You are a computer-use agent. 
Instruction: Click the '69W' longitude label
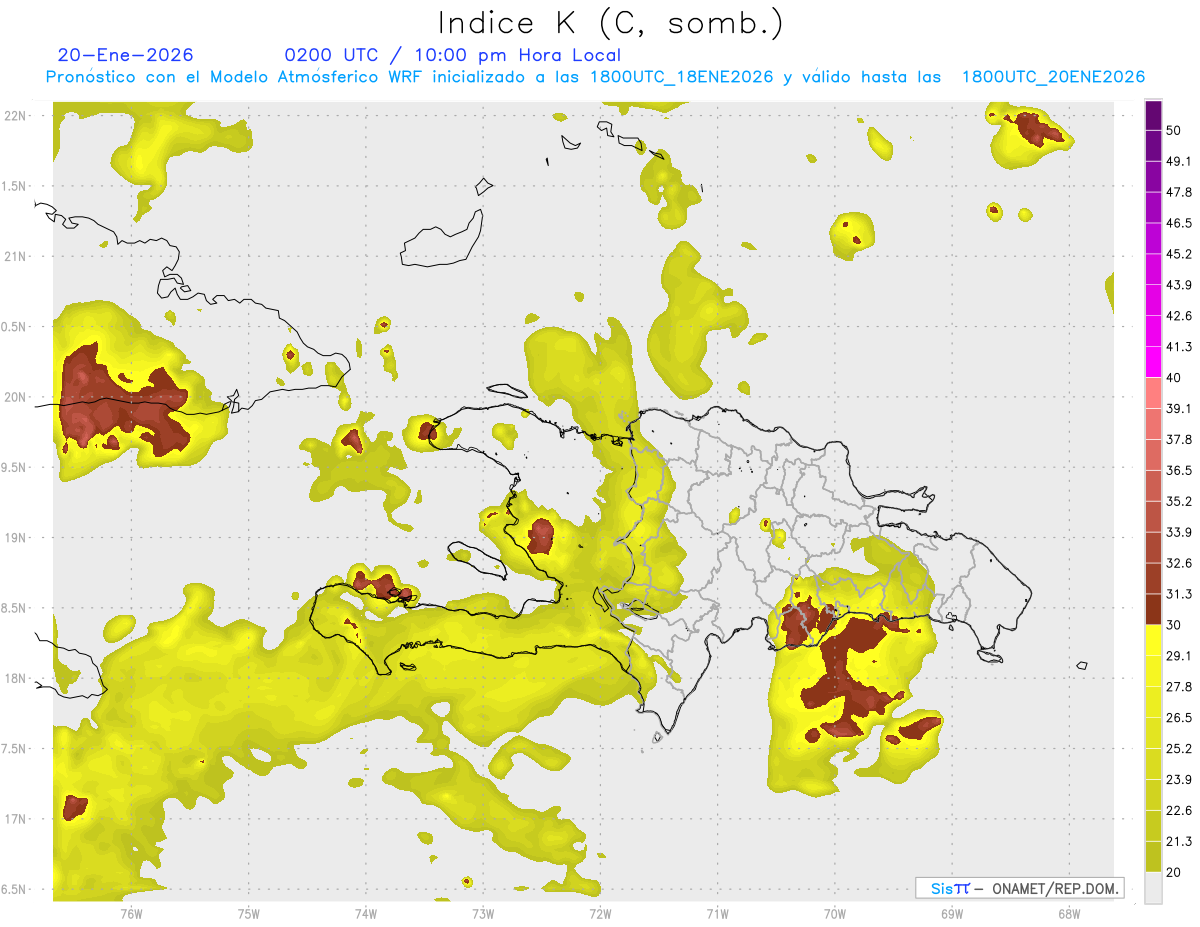tap(952, 913)
